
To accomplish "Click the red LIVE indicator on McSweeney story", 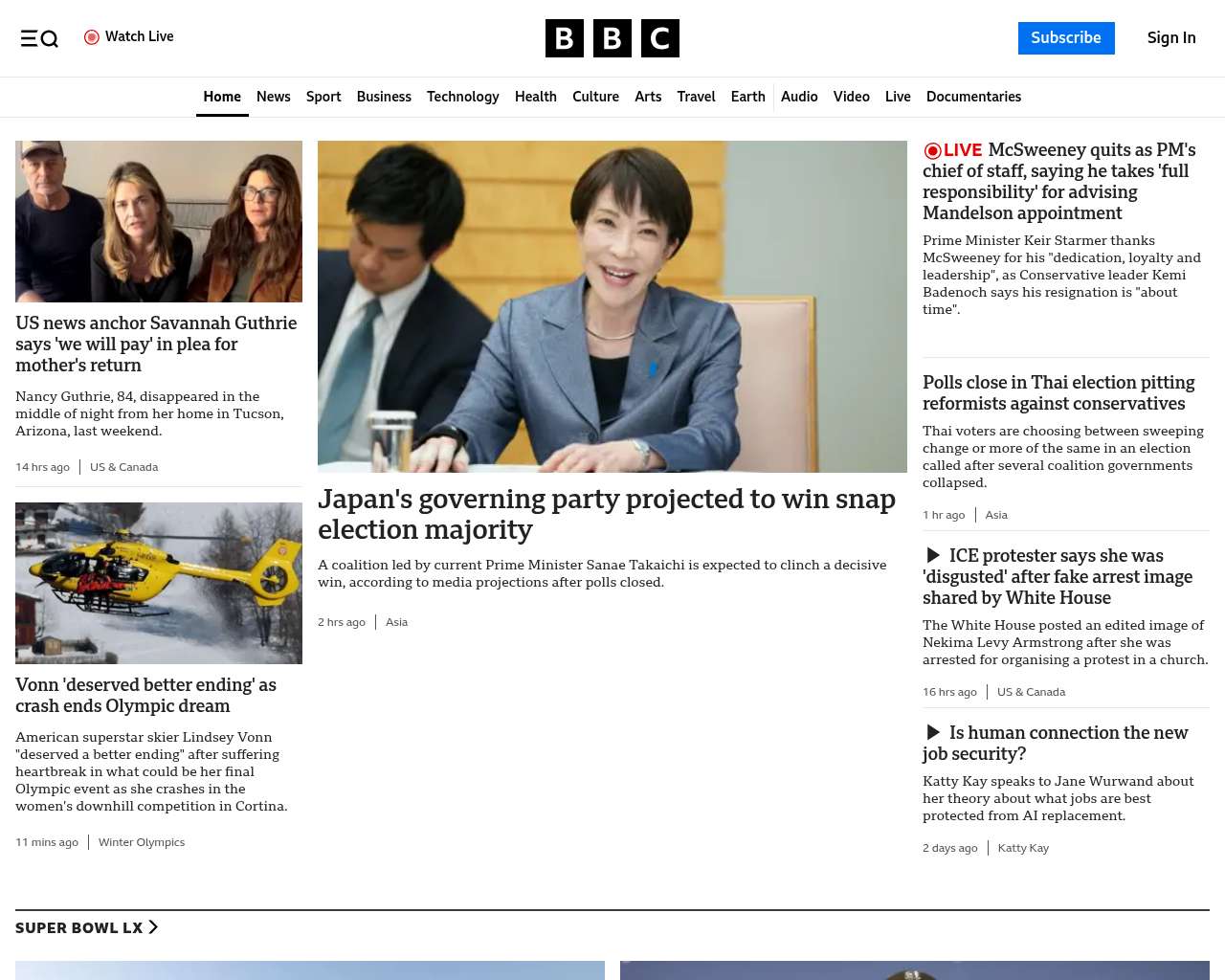I will click(953, 150).
